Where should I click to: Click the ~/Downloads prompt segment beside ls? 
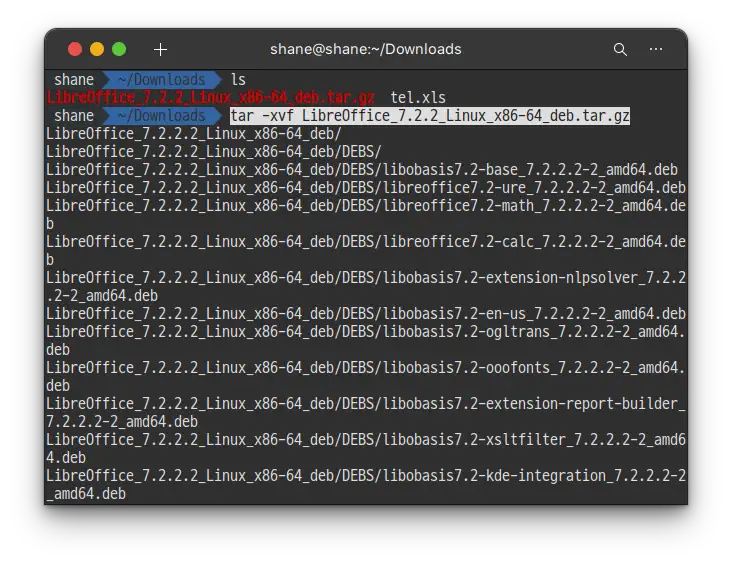(161, 80)
